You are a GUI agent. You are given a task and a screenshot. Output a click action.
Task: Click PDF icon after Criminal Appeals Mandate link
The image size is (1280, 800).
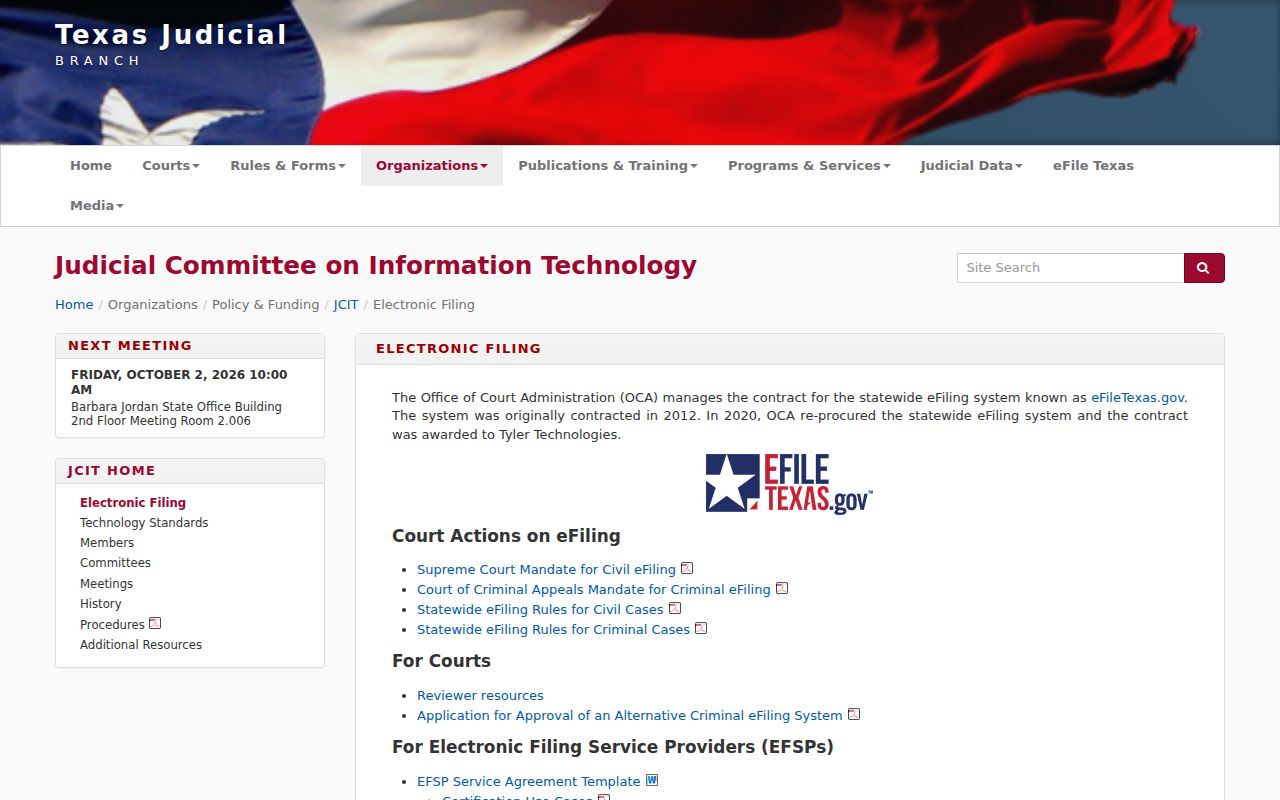click(x=782, y=588)
